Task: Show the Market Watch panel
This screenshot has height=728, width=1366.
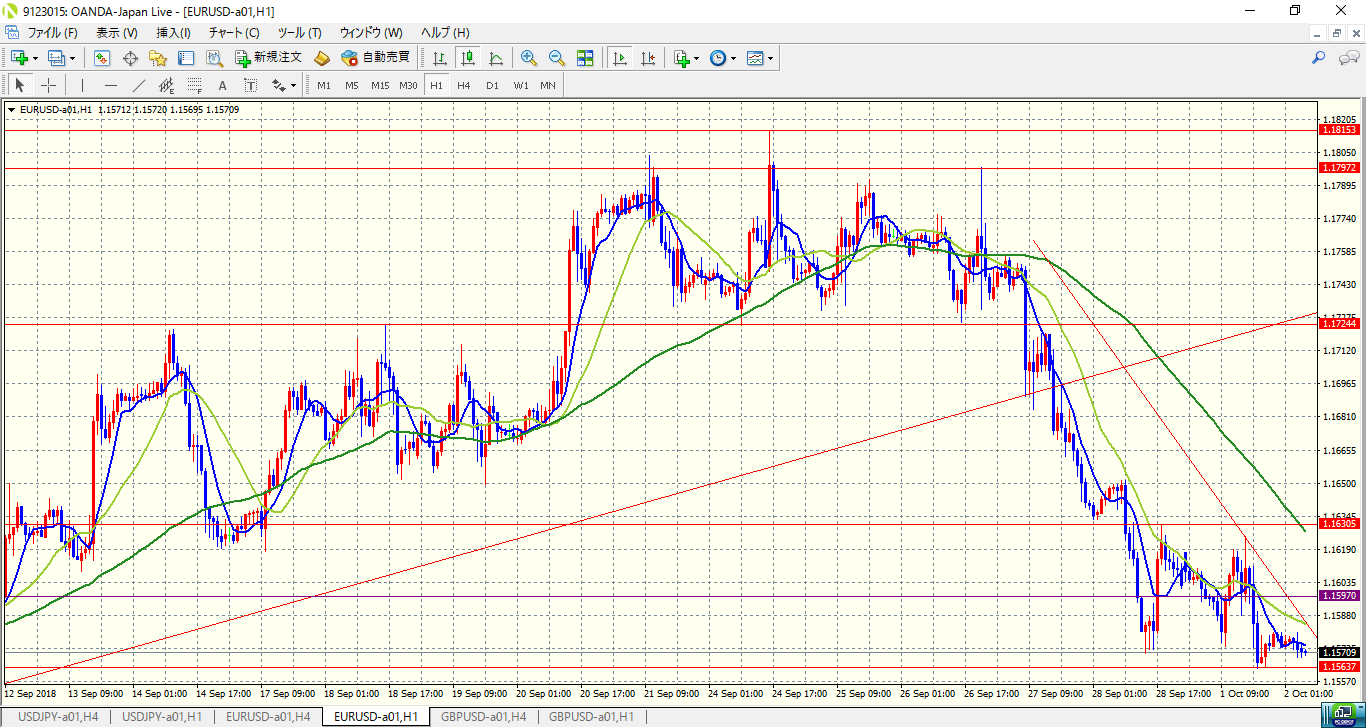Action: (x=102, y=58)
